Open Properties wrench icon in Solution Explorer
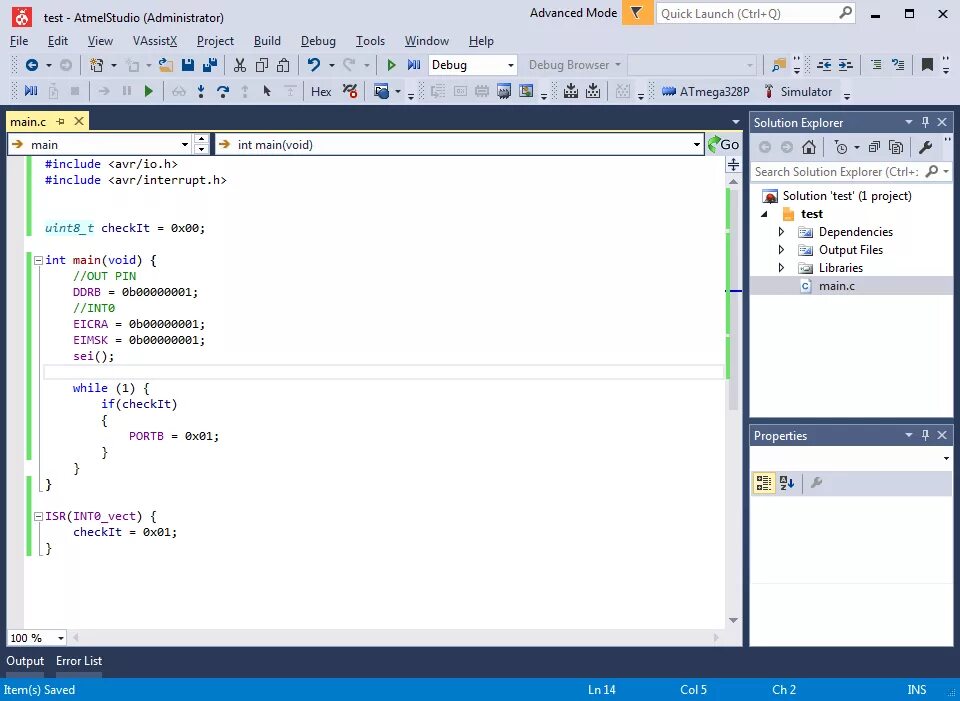Screen dimensions: 960x701 click(926, 148)
